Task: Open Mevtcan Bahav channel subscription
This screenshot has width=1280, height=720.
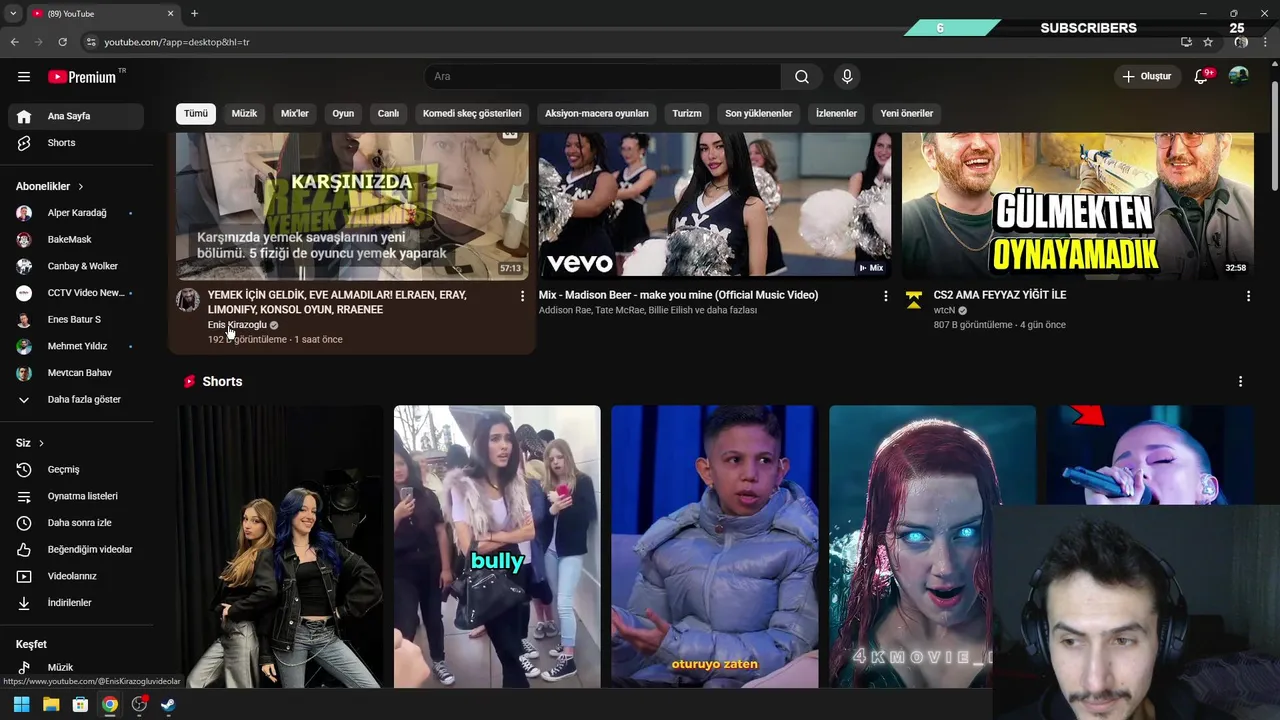Action: 76,373
